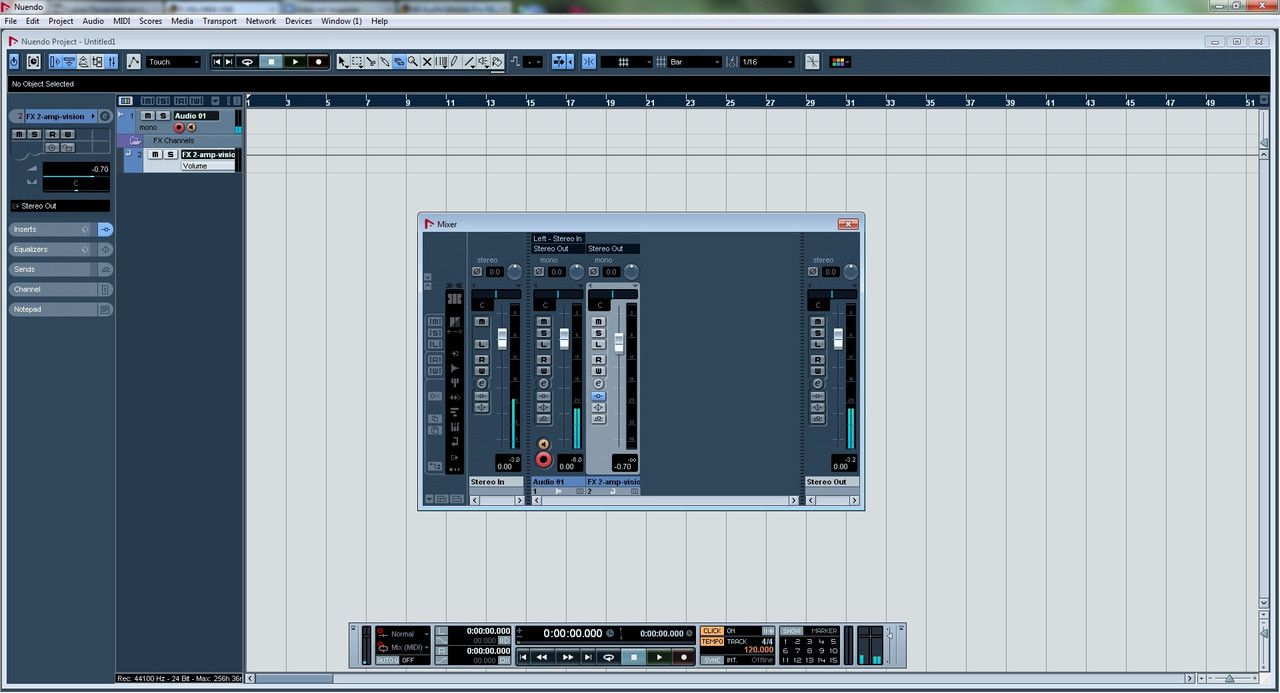Activate project power button
This screenshot has height=693, width=1280.
[x=14, y=62]
